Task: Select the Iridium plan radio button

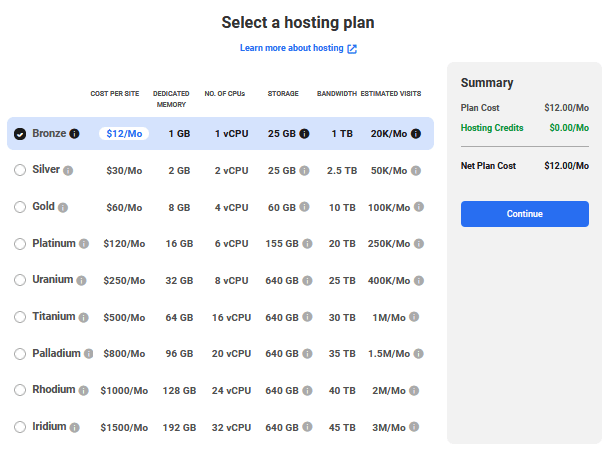Action: 20,427
